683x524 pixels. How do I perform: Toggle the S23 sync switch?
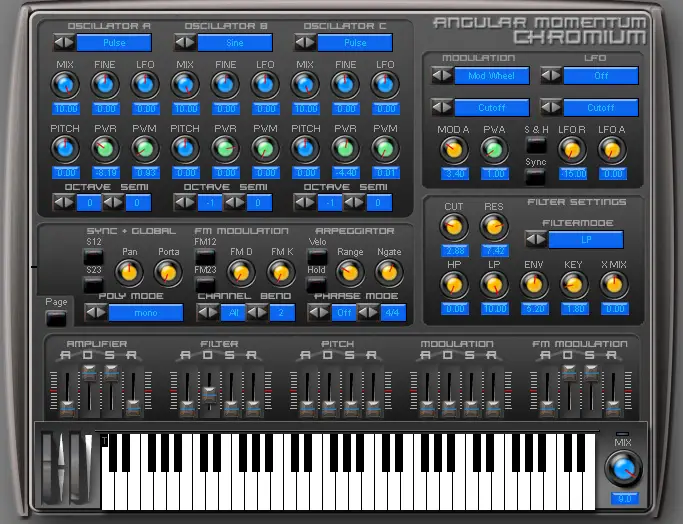pyautogui.click(x=93, y=285)
